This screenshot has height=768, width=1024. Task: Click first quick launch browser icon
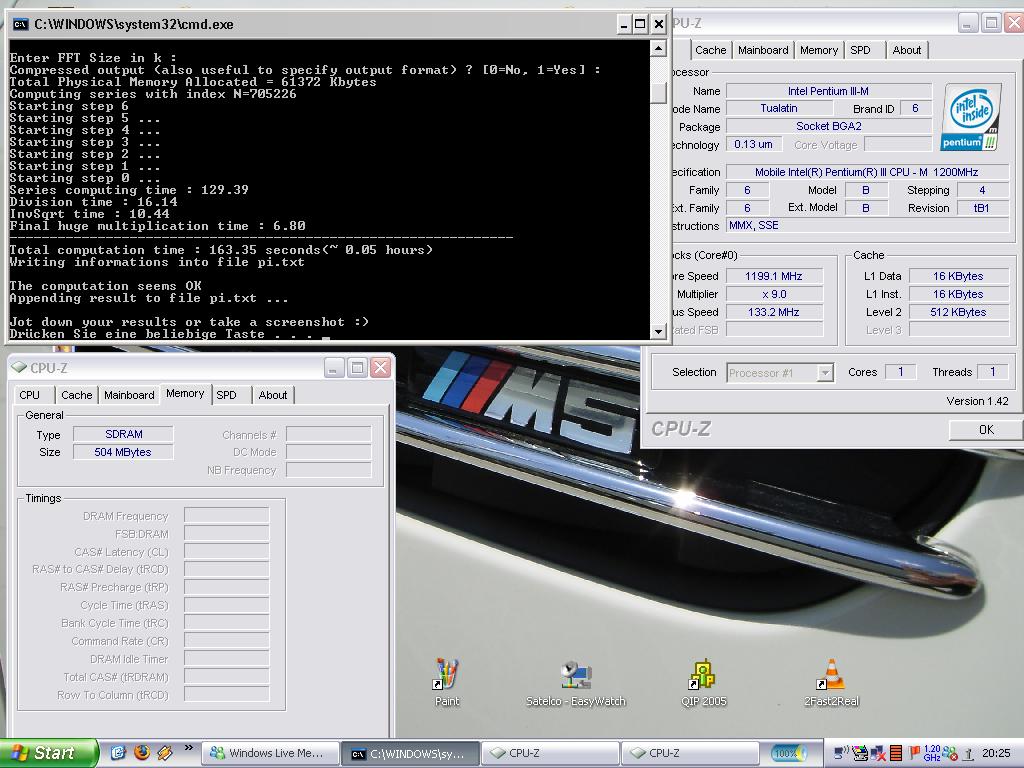(x=118, y=752)
